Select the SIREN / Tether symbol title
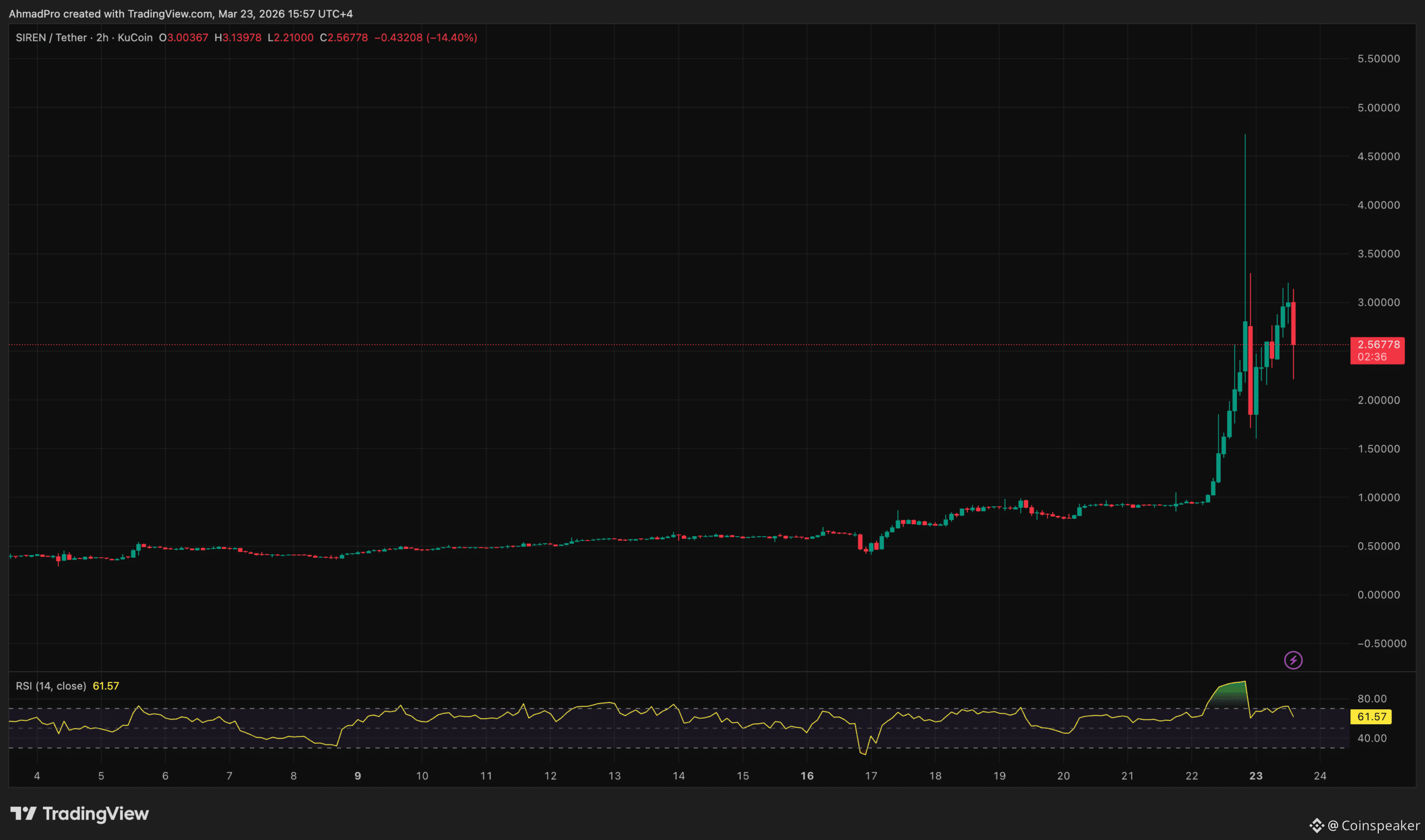The height and width of the screenshot is (840, 1425). 51,37
